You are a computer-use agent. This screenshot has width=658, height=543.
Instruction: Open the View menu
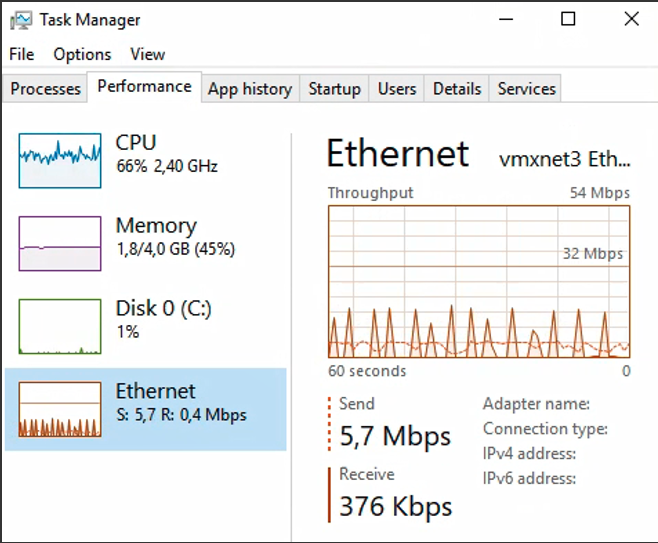click(147, 54)
